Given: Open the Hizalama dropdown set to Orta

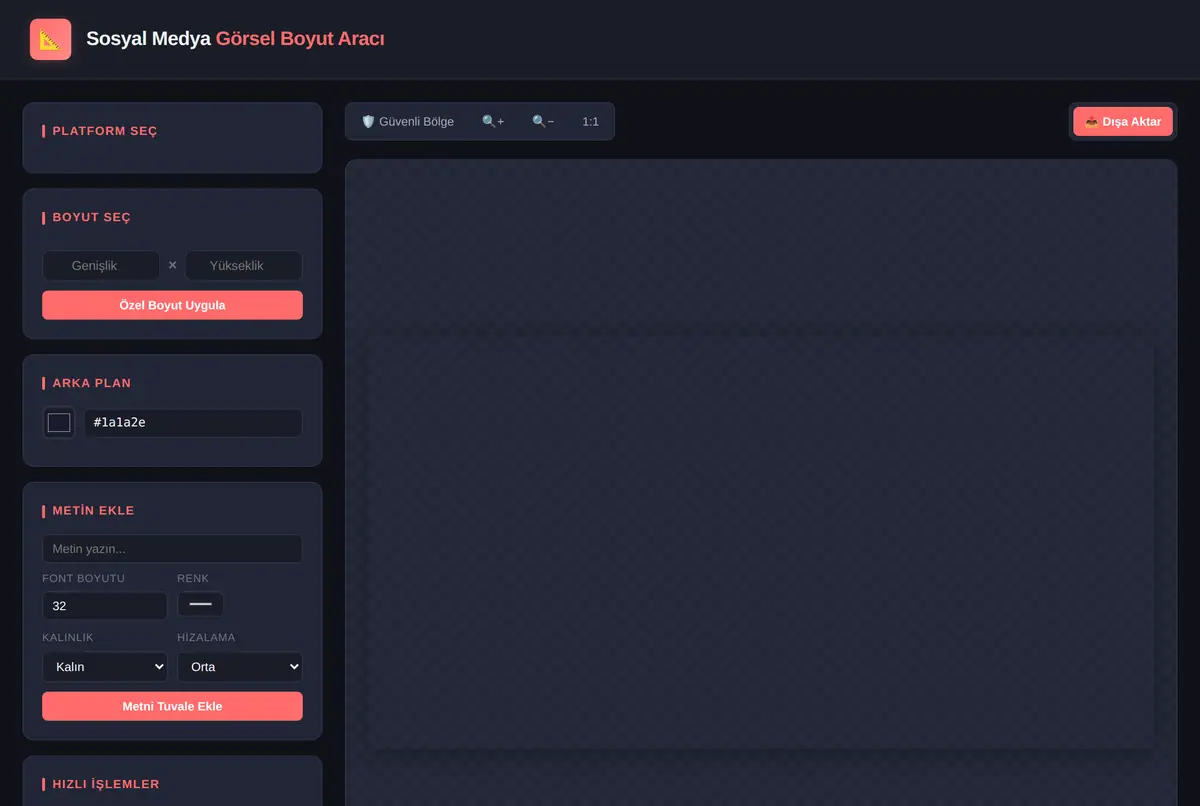Looking at the screenshot, I should (x=240, y=667).
